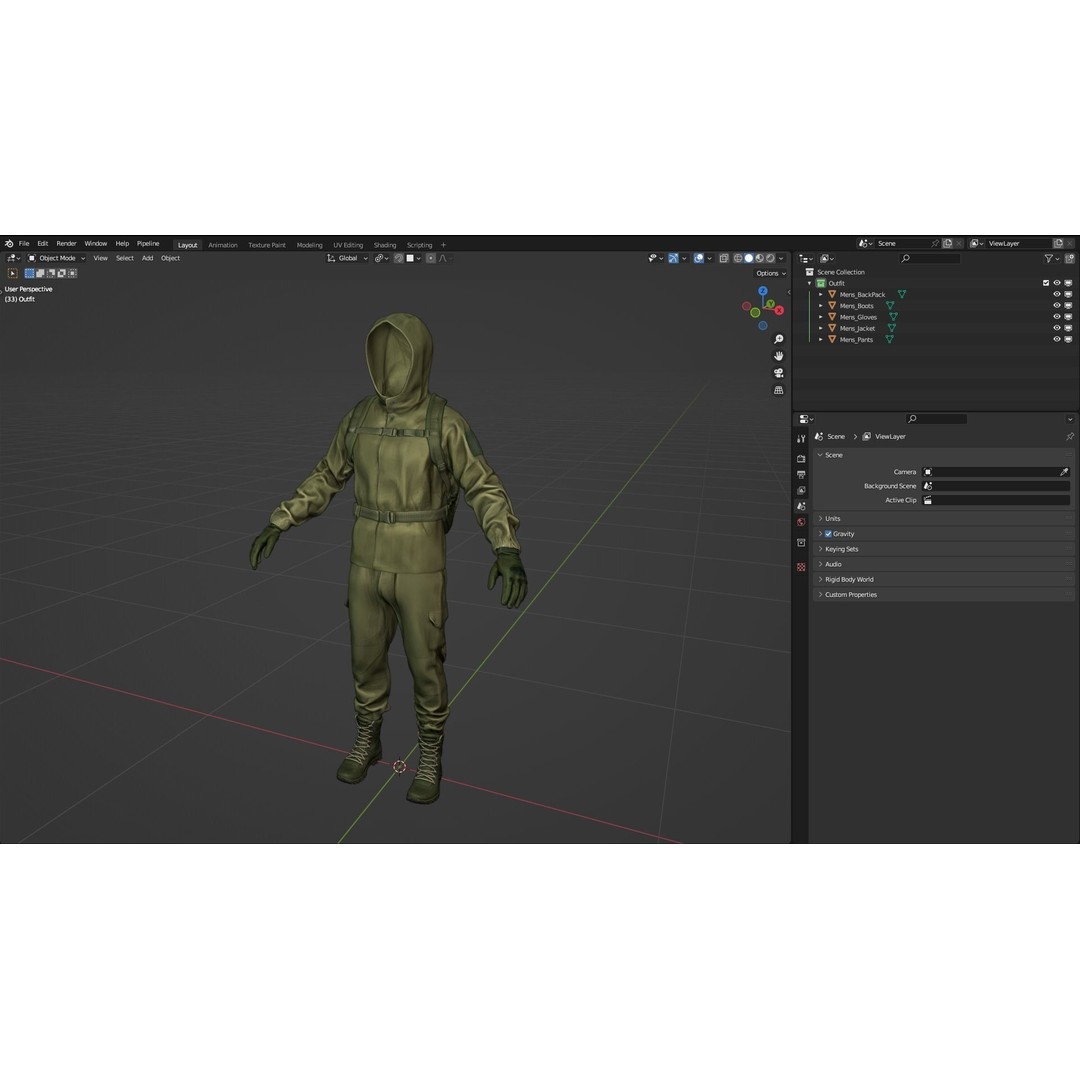The width and height of the screenshot is (1080, 1080).
Task: Click the eyedropper in the Camera field
Action: pos(1064,472)
